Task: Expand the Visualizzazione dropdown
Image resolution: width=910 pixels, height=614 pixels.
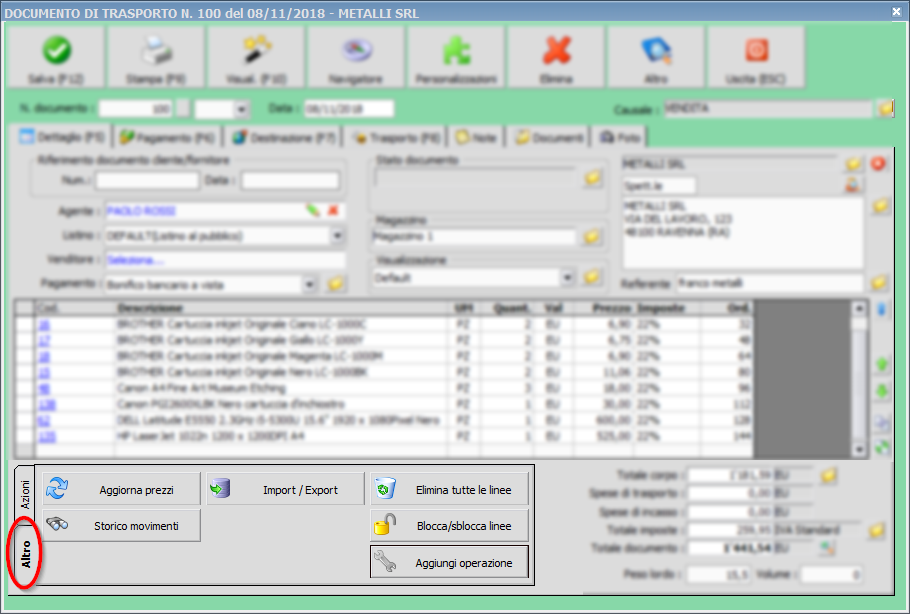Action: pyautogui.click(x=567, y=277)
